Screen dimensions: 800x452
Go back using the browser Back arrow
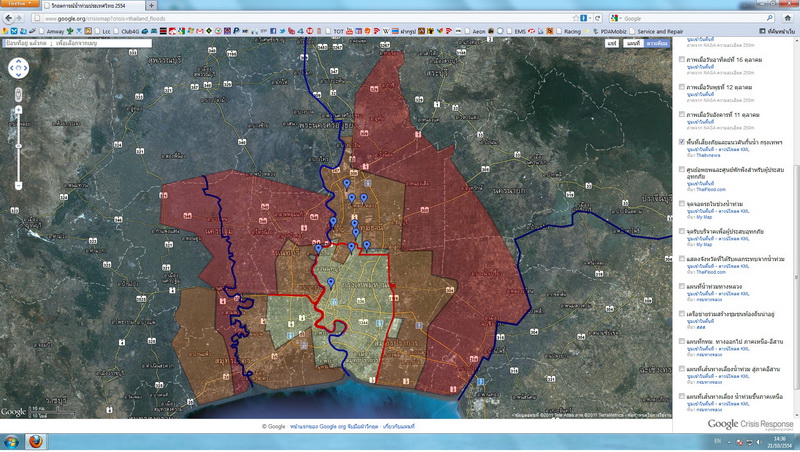8,18
